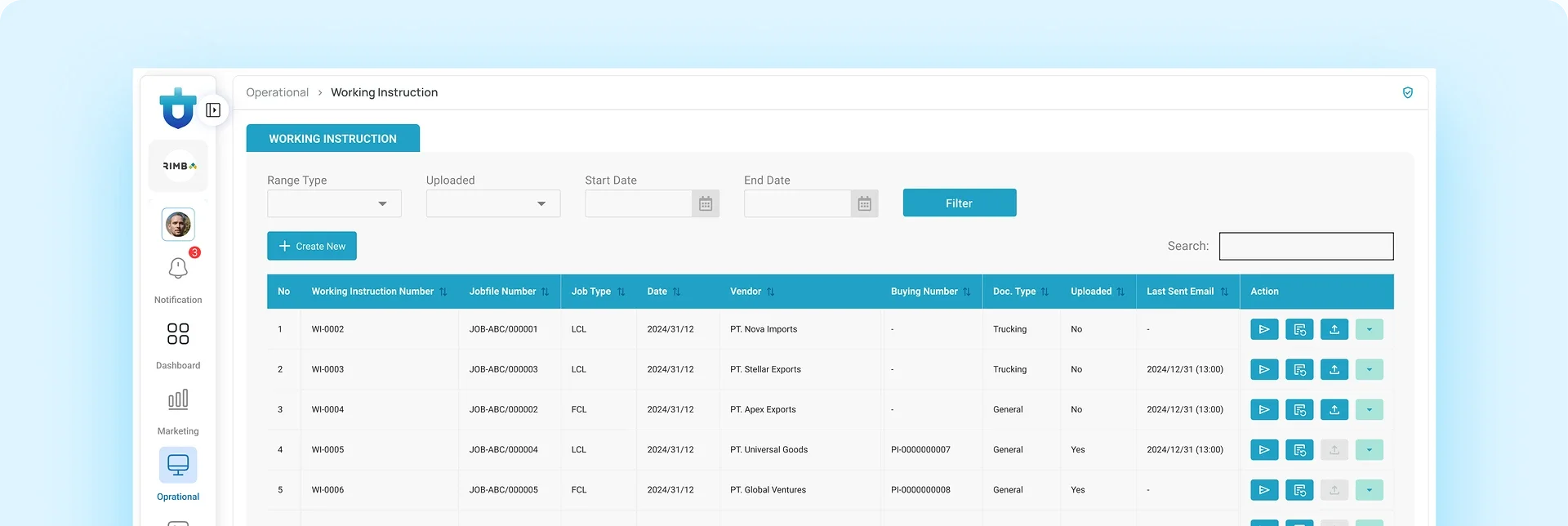The height and width of the screenshot is (526, 1568).
Task: Click the Filter button
Action: [x=960, y=203]
